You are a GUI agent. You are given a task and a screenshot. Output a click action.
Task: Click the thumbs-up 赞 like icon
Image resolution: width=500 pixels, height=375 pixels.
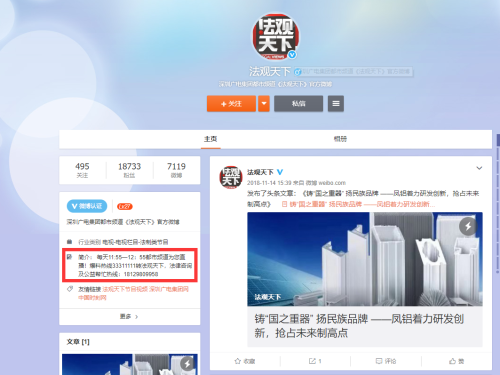pyautogui.click(x=456, y=361)
